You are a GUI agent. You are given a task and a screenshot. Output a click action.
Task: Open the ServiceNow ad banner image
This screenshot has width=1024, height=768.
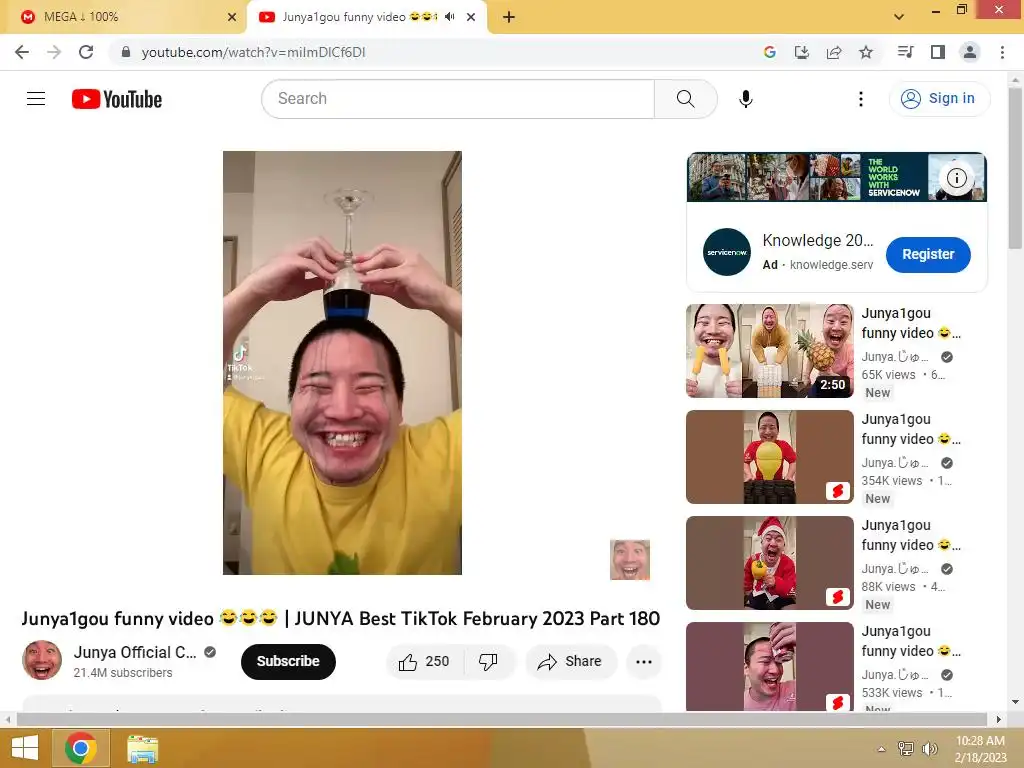(x=837, y=177)
